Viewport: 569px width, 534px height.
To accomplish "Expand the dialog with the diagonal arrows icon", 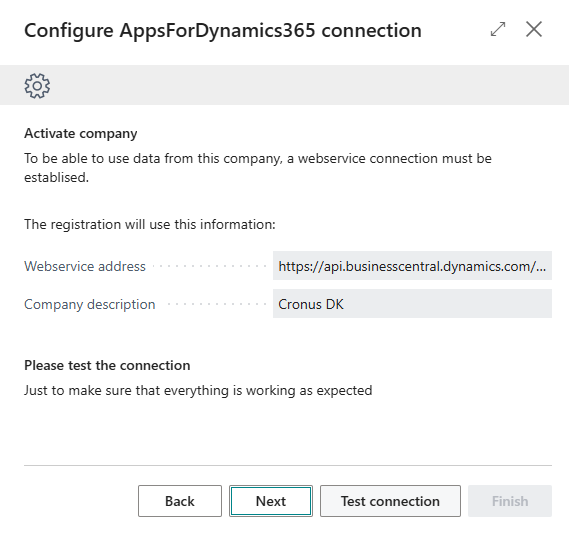I will click(x=498, y=29).
